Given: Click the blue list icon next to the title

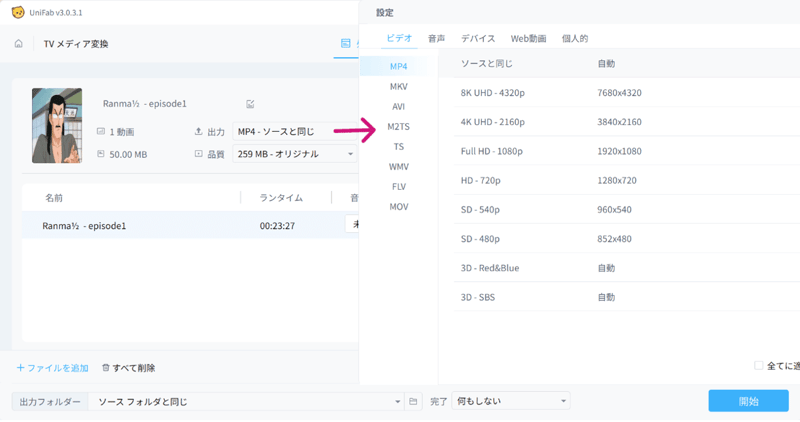Looking at the screenshot, I should 345,43.
